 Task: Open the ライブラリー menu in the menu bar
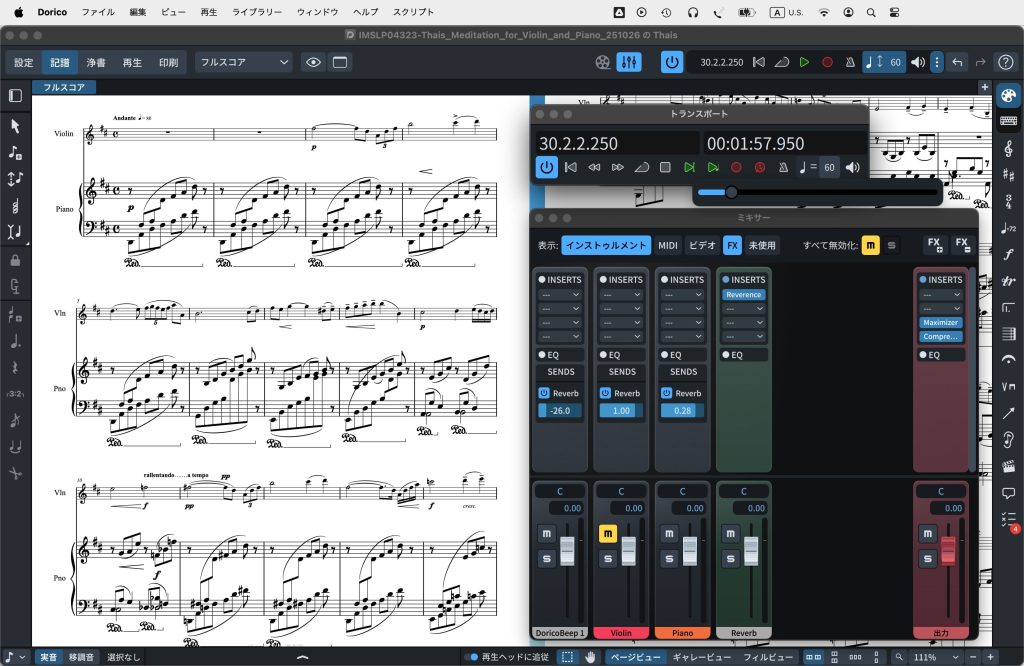click(x=257, y=12)
